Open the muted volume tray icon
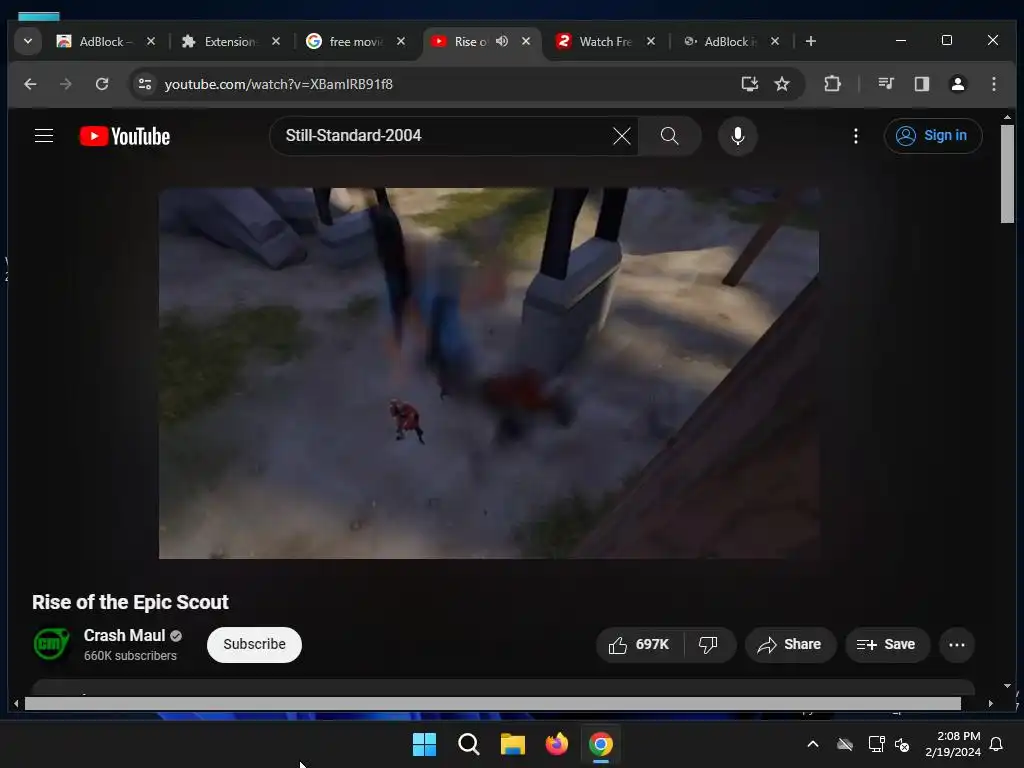This screenshot has width=1024, height=768. coord(902,744)
